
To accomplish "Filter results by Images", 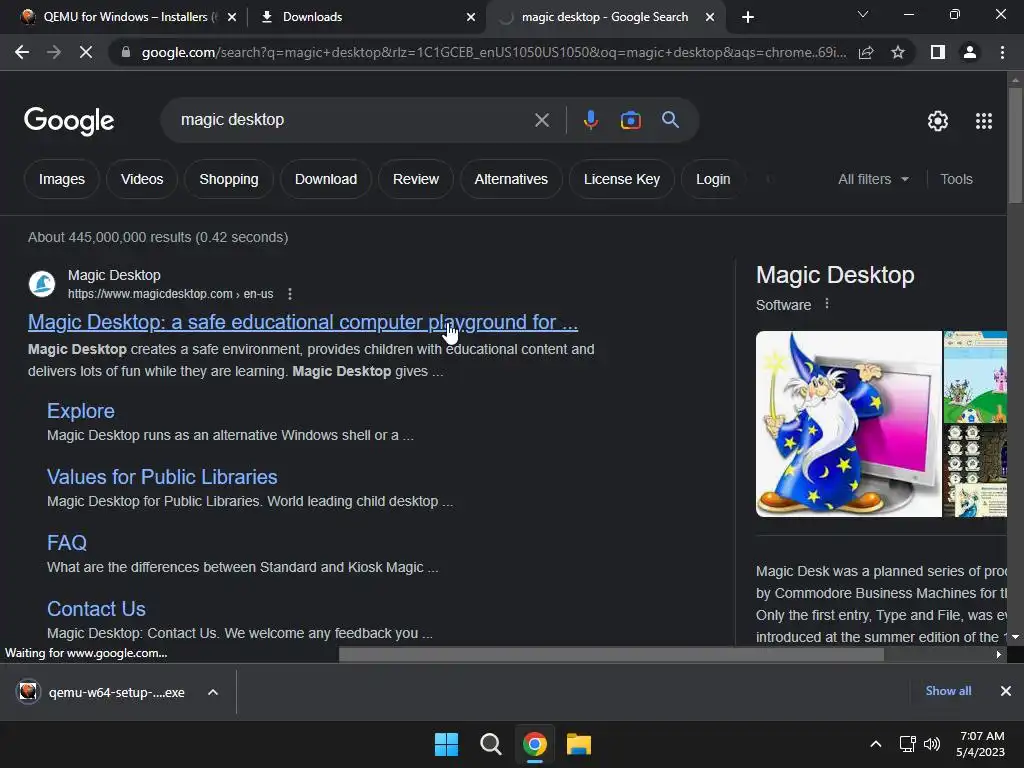I will 61,179.
